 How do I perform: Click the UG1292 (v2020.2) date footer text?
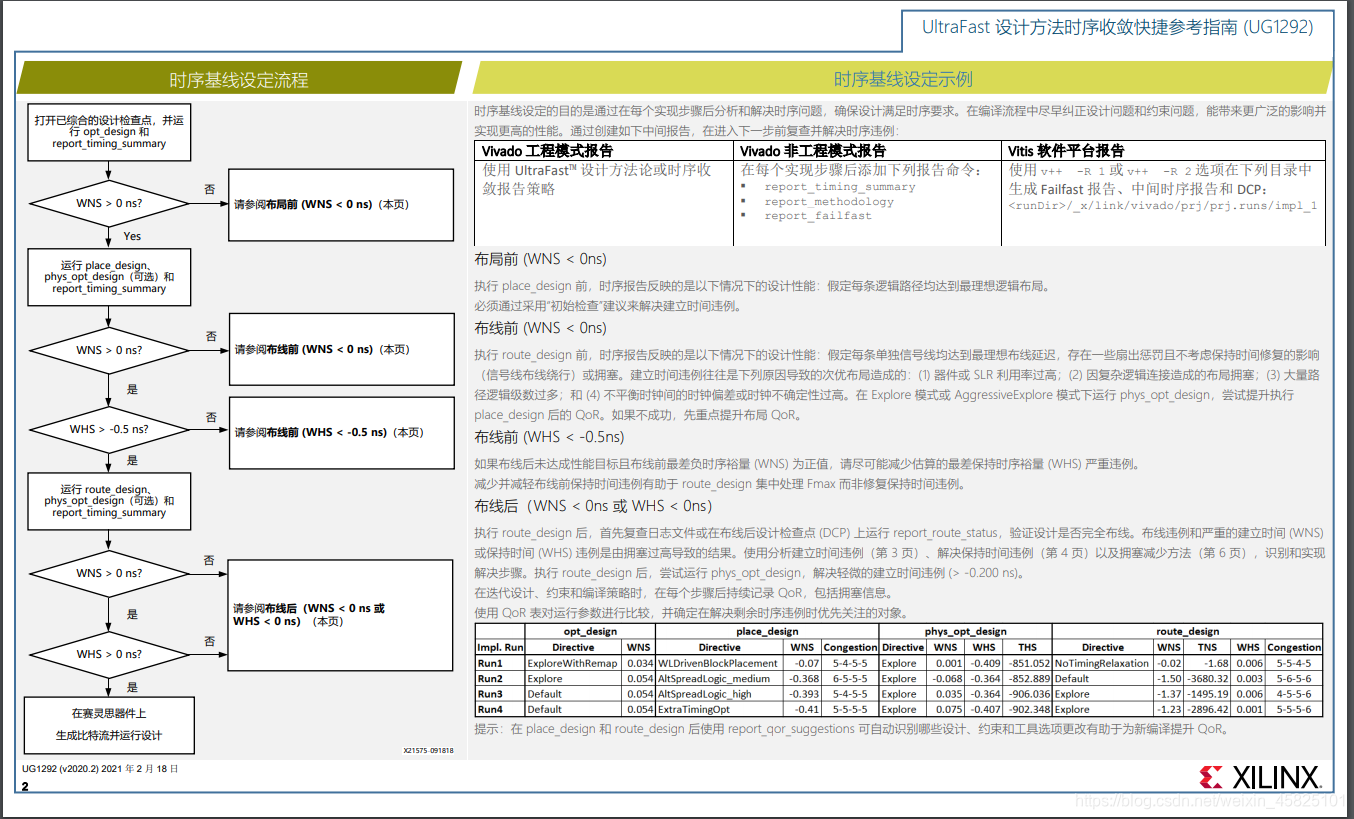(100, 768)
